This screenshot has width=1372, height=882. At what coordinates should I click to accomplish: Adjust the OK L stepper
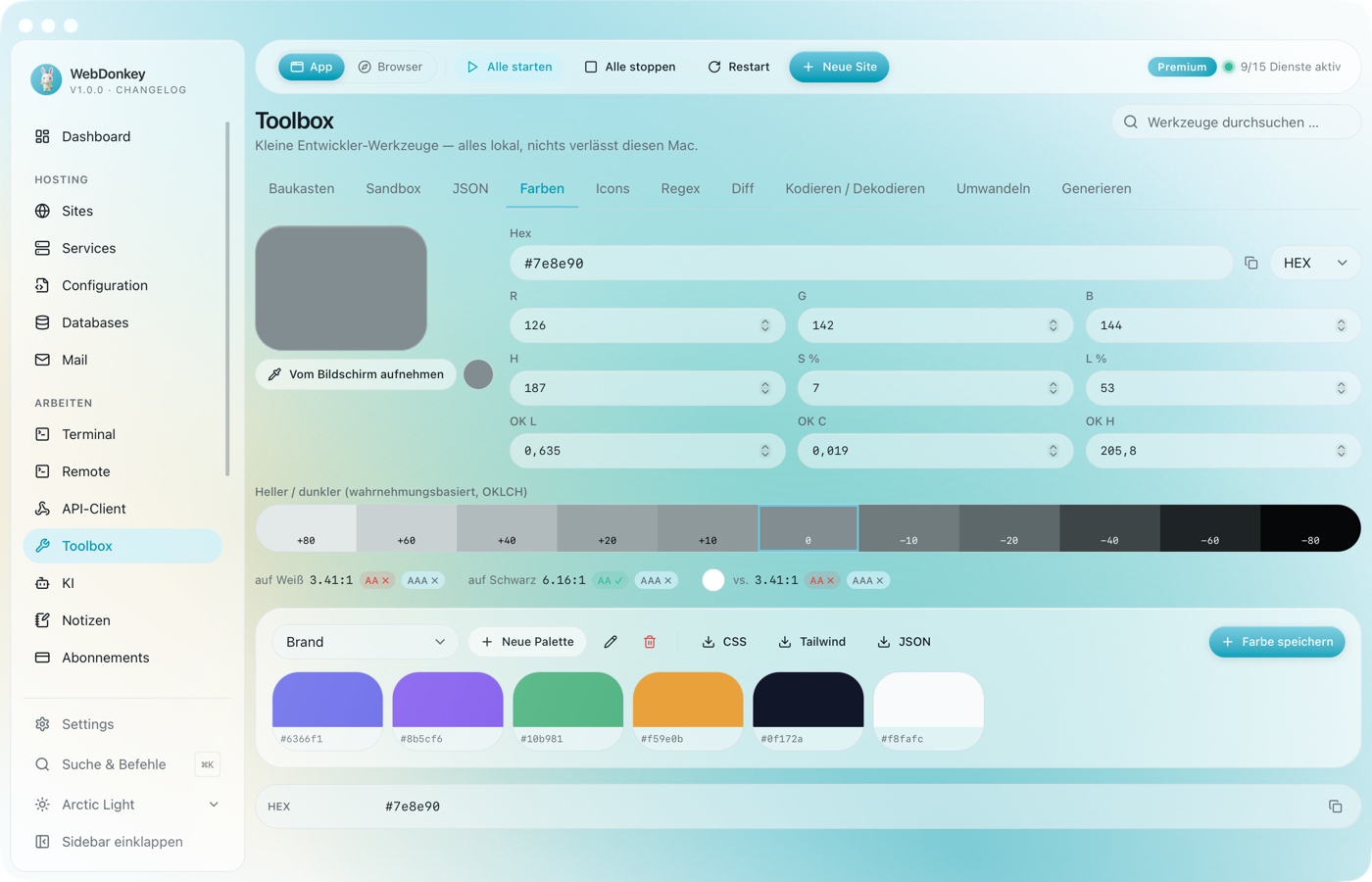tap(765, 451)
